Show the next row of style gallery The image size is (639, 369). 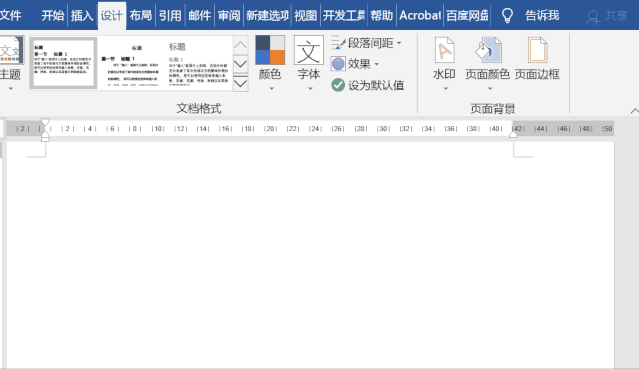tap(240, 64)
